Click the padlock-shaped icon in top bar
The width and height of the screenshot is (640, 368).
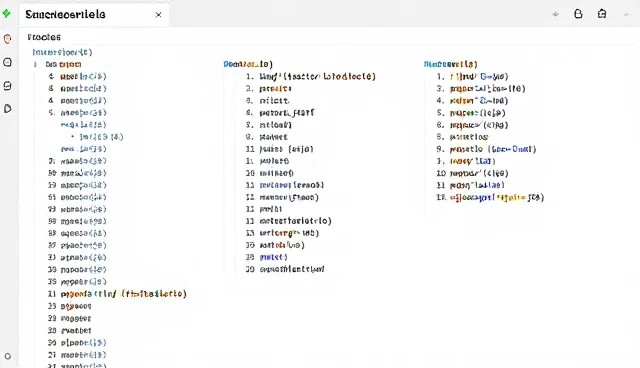tap(578, 14)
